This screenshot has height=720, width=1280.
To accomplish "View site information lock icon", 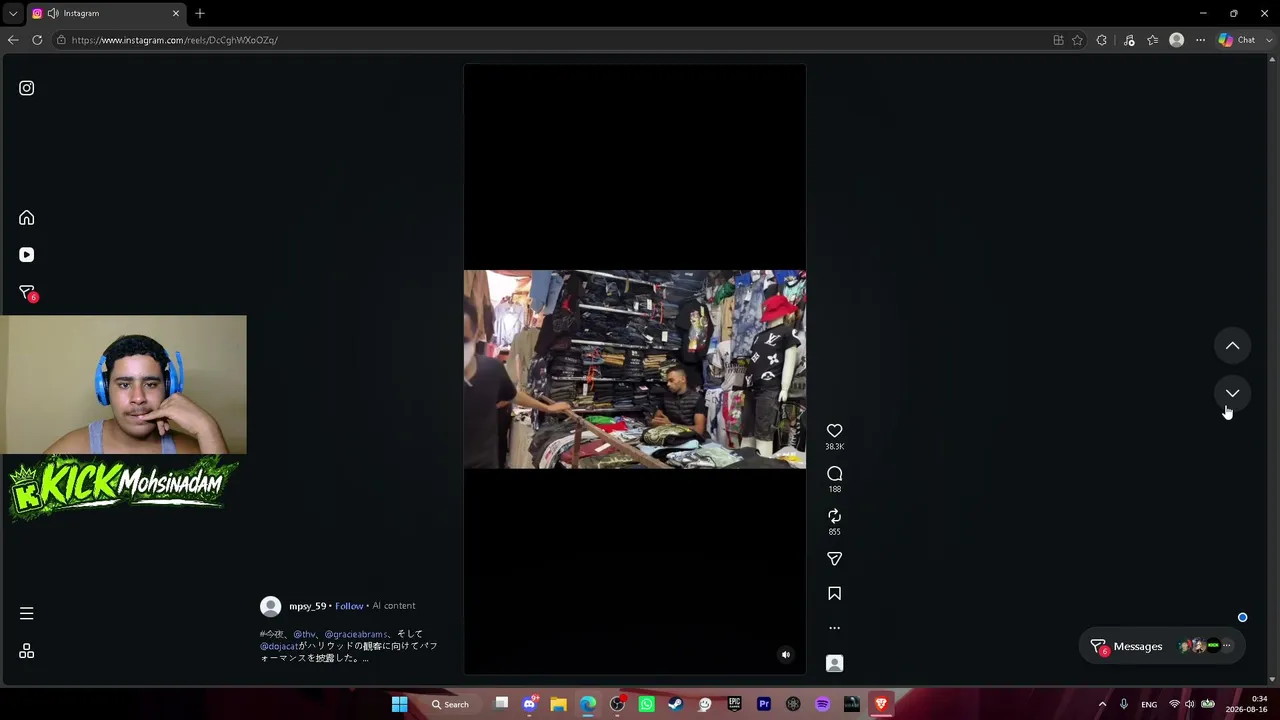I will pyautogui.click(x=61, y=40).
